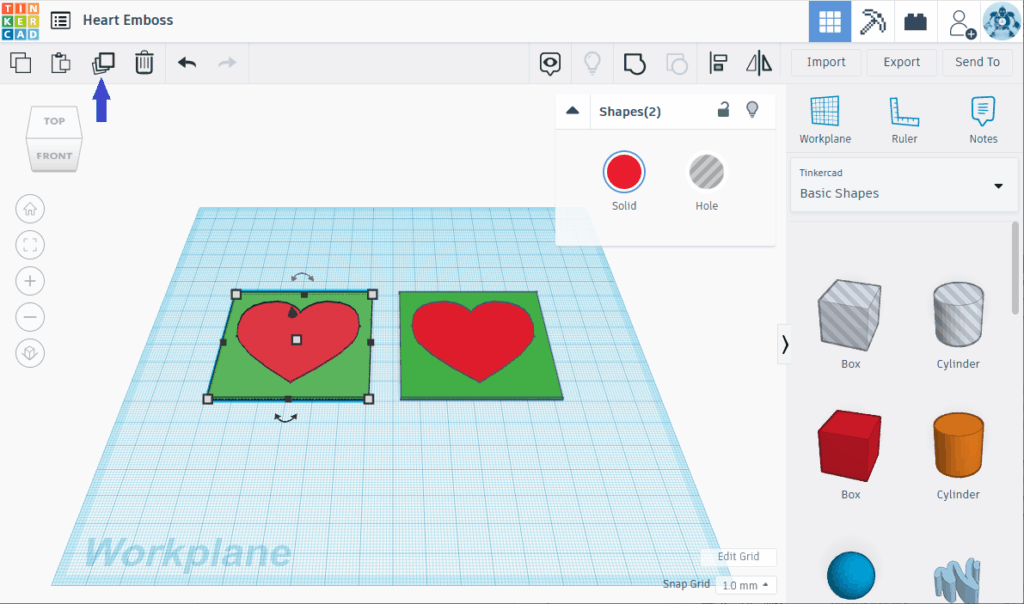Group the selected shapes

pyautogui.click(x=634, y=62)
